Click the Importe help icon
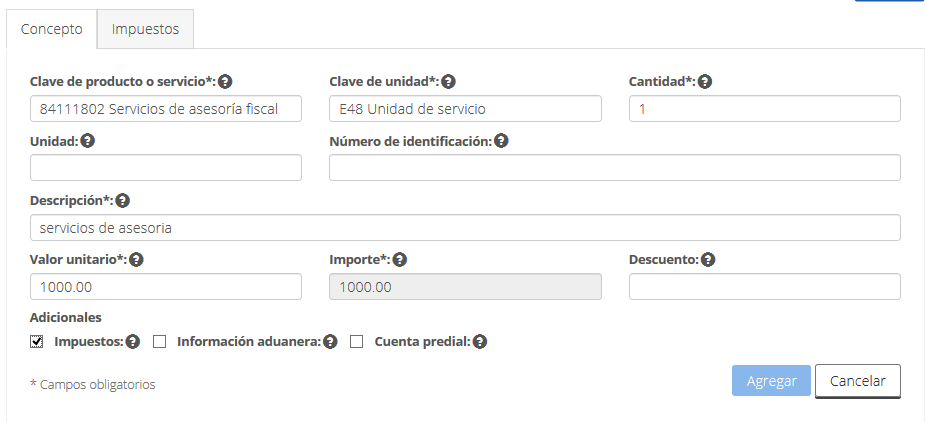This screenshot has height=422, width=925. point(400,260)
